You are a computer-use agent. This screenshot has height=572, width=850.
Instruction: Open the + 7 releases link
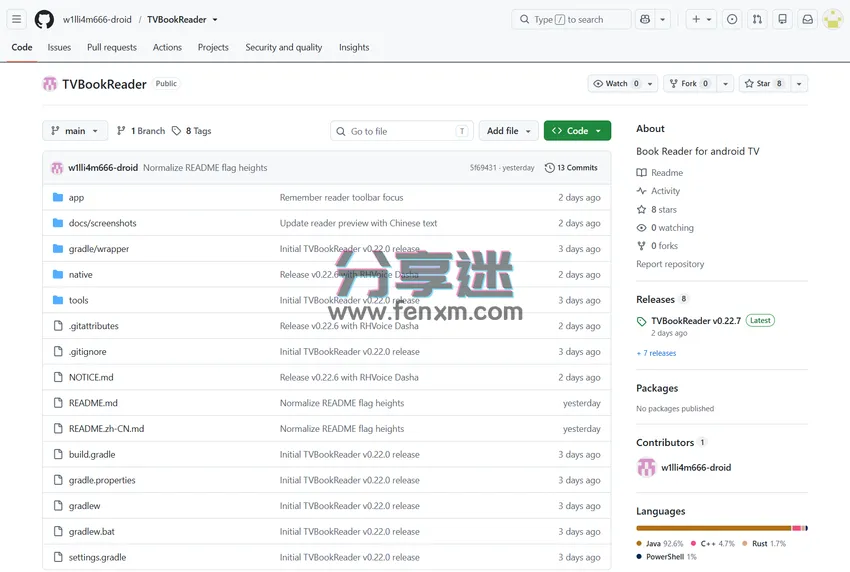656,353
